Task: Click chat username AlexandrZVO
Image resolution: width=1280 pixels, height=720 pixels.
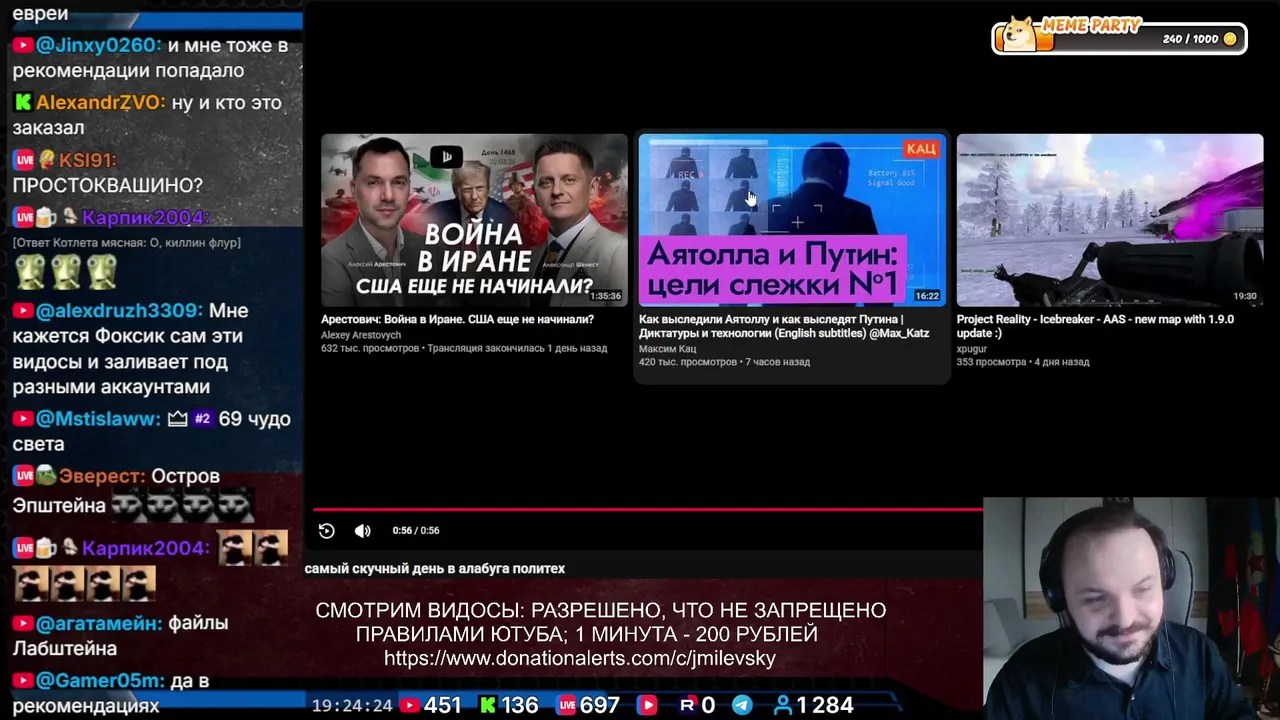Action: click(100, 103)
